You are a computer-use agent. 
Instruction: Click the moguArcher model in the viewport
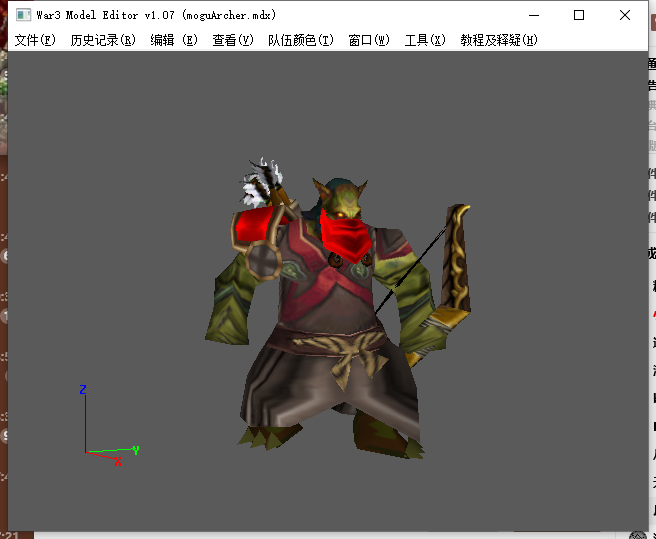[338, 308]
